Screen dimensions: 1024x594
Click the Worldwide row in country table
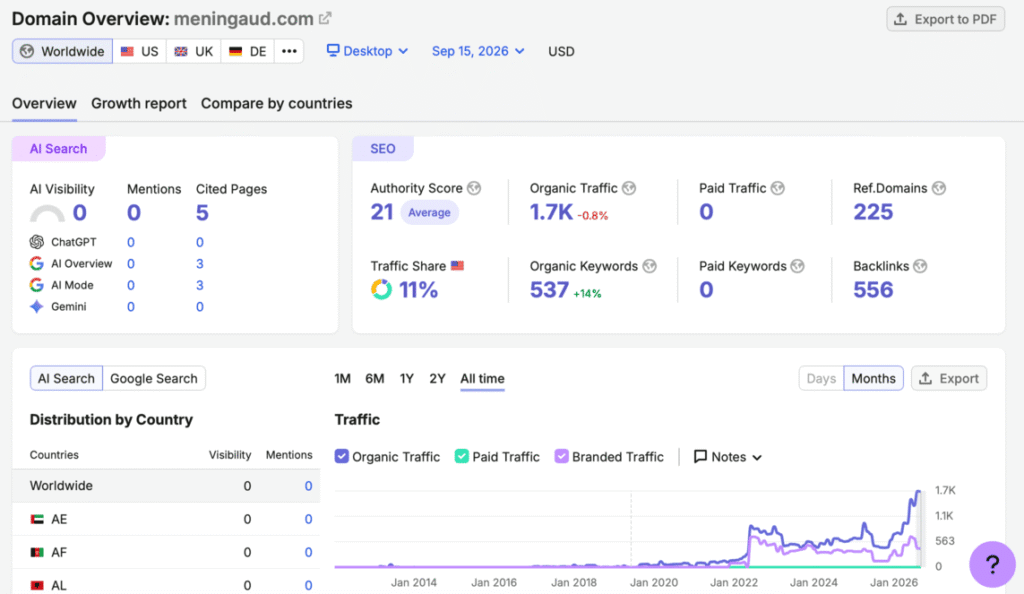166,486
